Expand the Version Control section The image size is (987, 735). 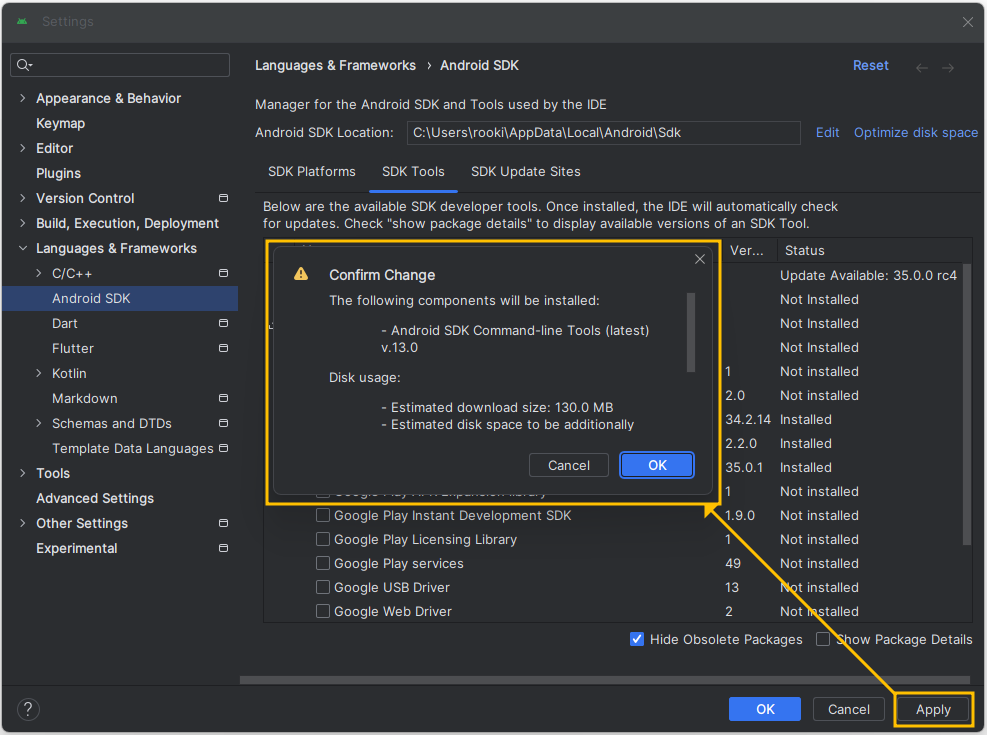[x=23, y=198]
